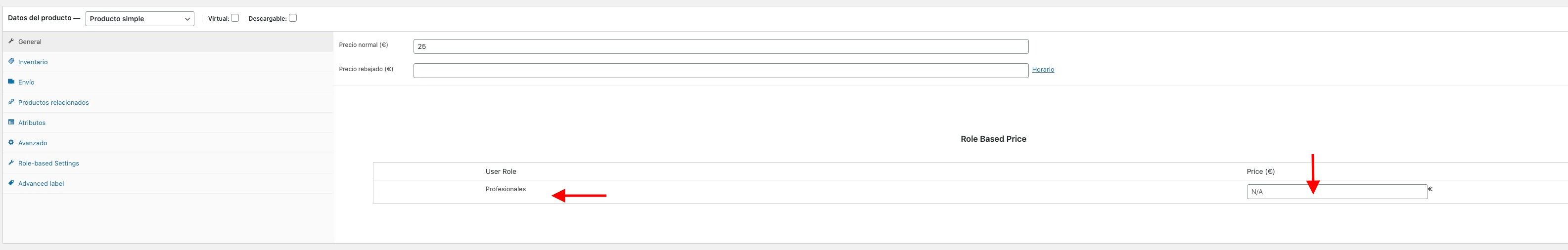Click the Horario link
Viewport: 1568px width, 250px height.
click(x=1043, y=69)
